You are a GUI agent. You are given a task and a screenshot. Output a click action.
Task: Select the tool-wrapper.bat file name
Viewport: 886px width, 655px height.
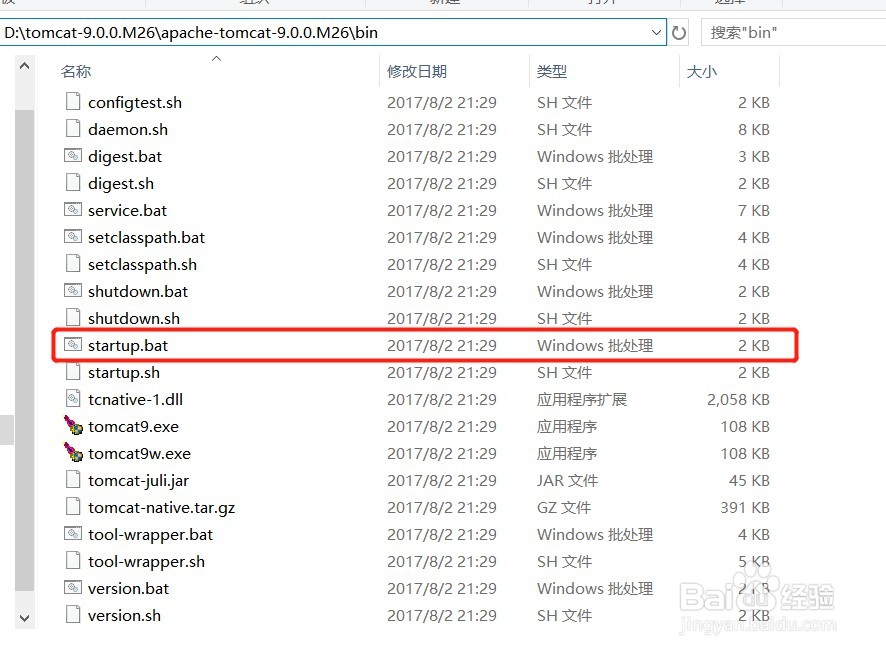[x=150, y=535]
